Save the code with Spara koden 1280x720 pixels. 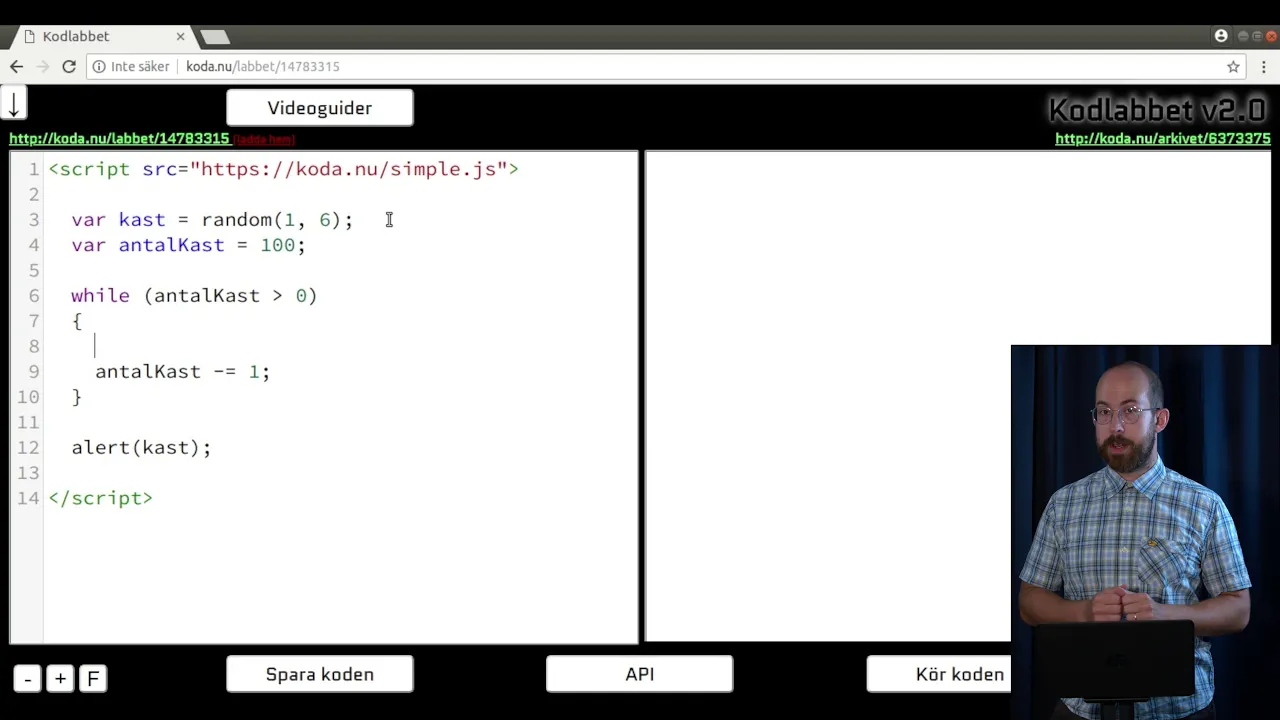point(320,674)
